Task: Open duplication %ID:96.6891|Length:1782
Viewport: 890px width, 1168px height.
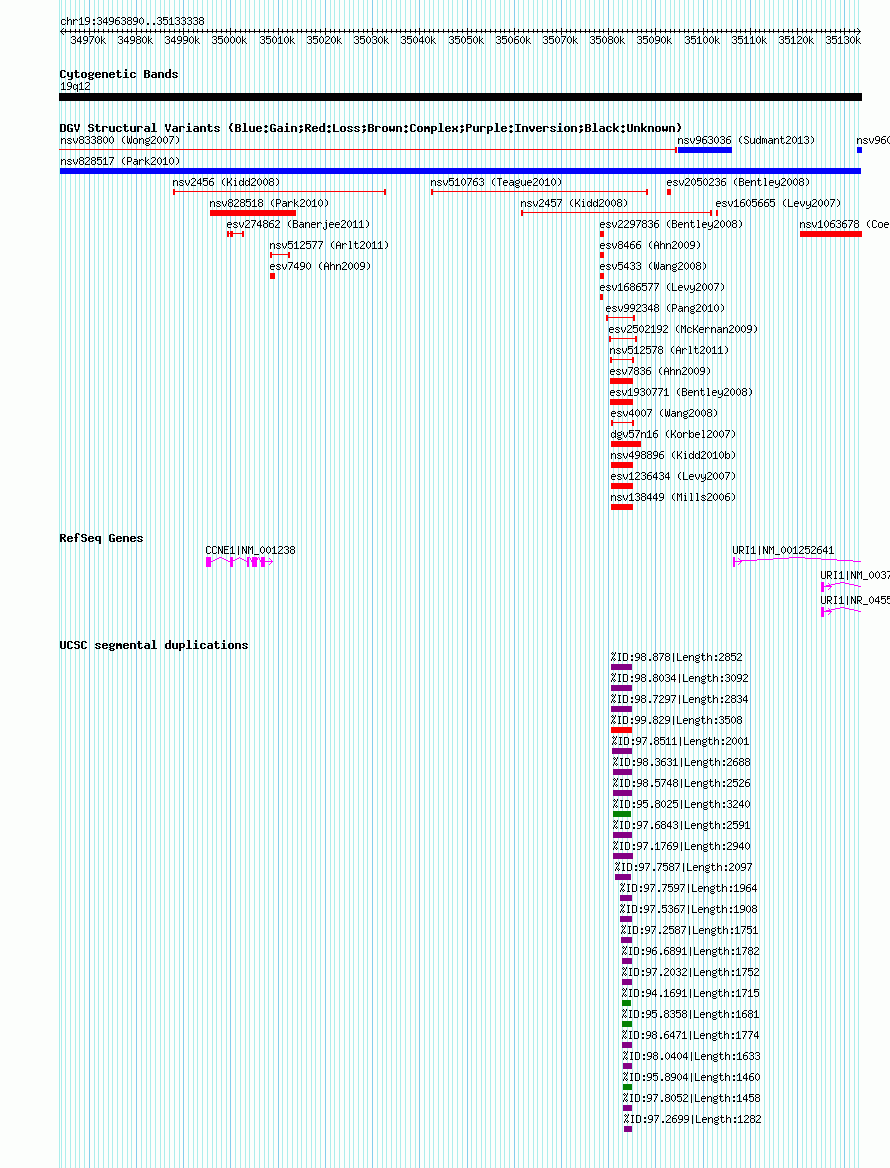Action: pyautogui.click(x=690, y=950)
